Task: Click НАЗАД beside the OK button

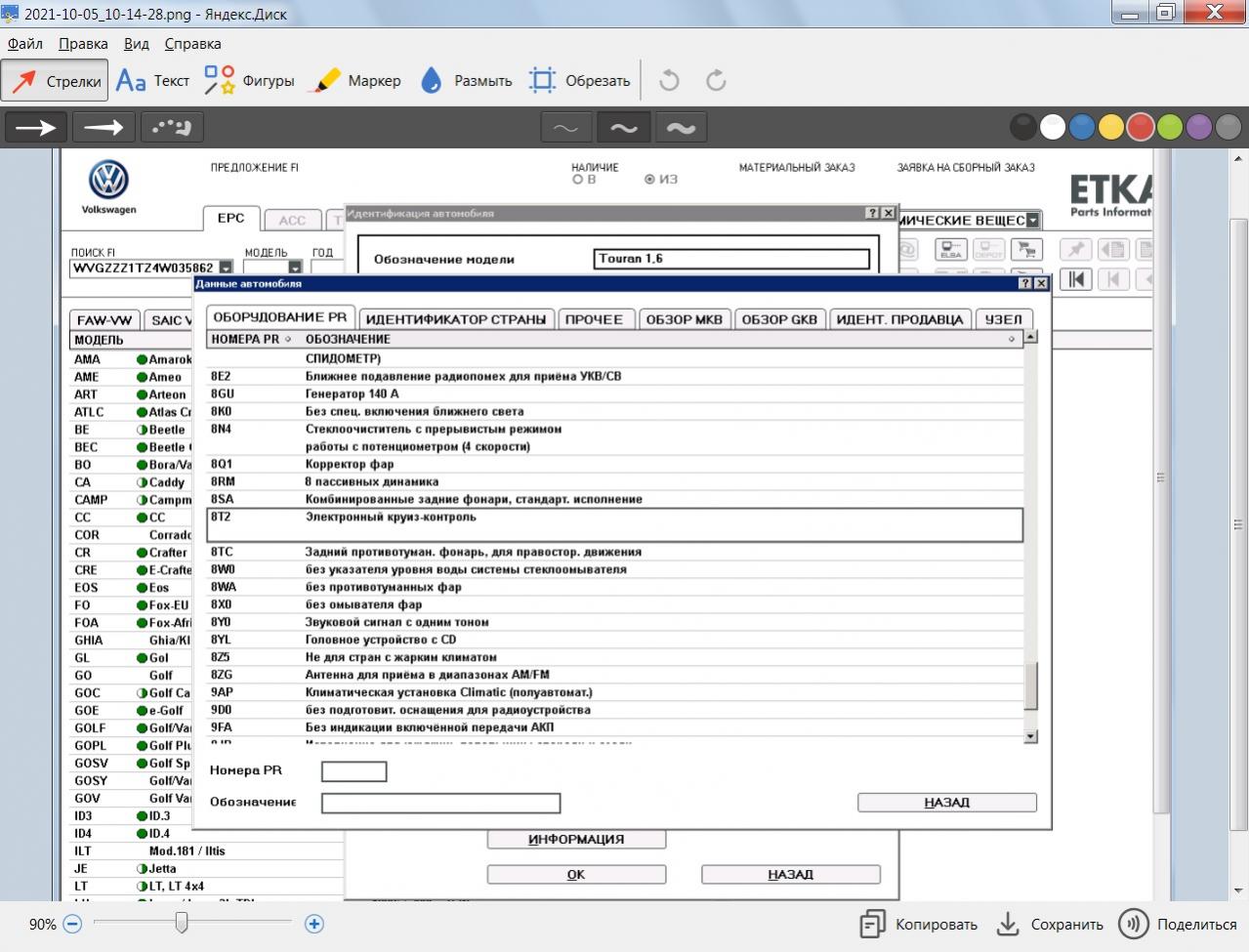Action: click(x=790, y=875)
